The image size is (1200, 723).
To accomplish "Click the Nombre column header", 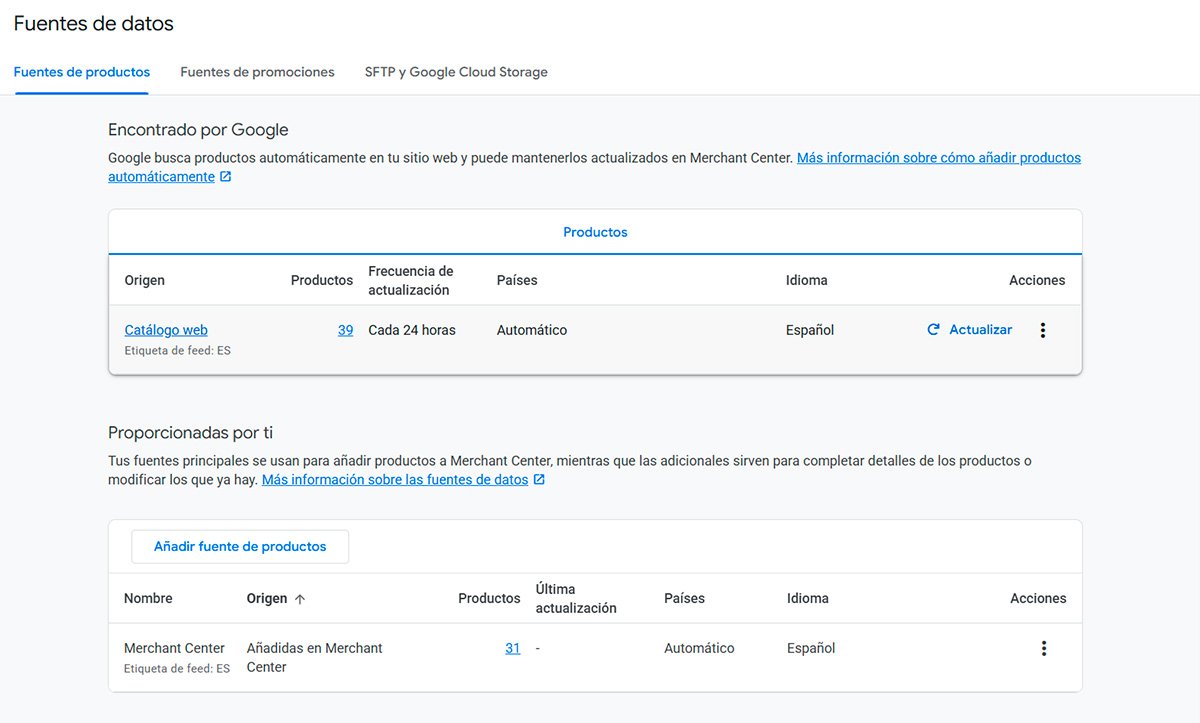I will pos(148,598).
